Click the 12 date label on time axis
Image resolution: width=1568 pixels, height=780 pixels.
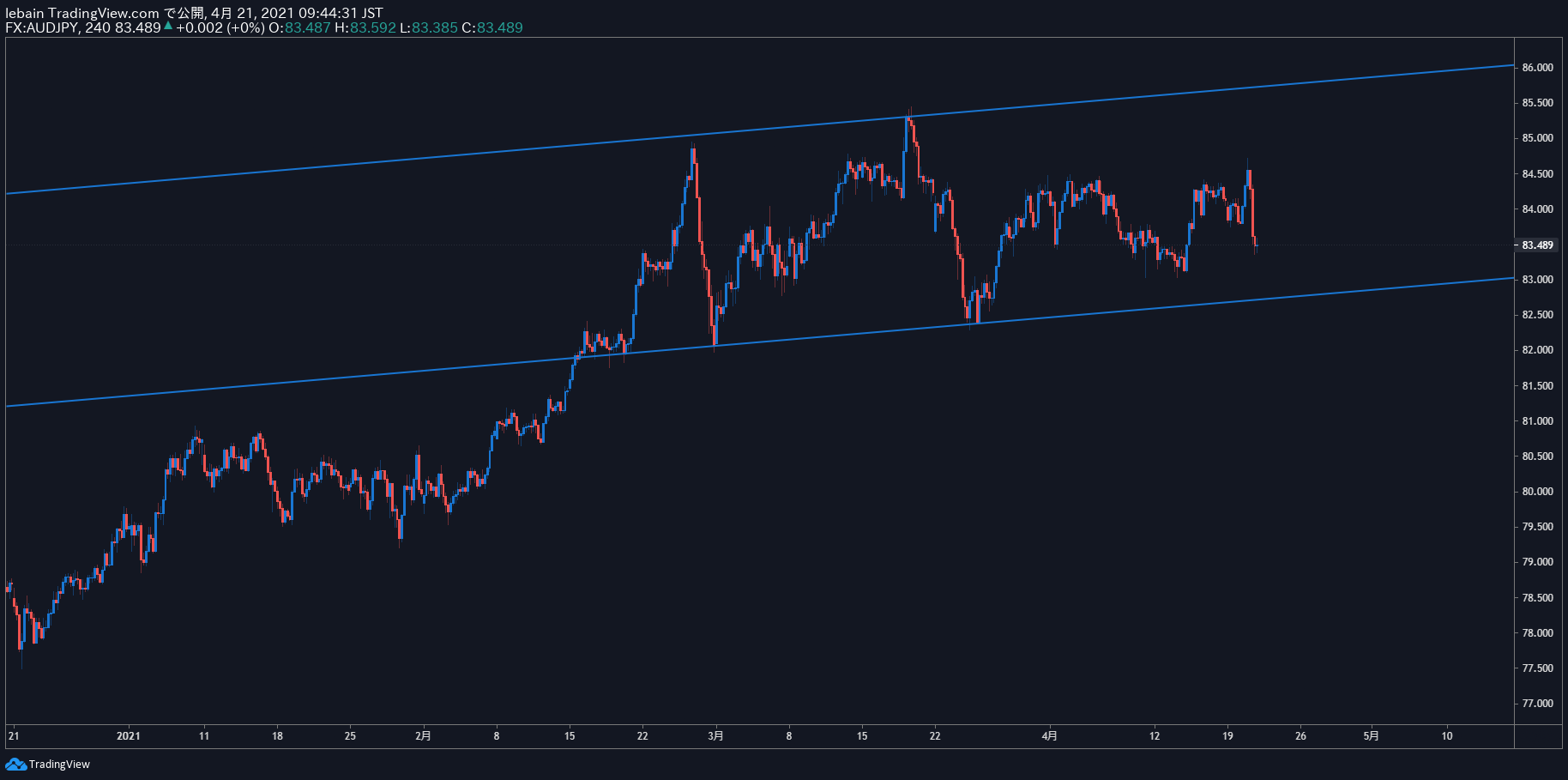pos(1155,735)
